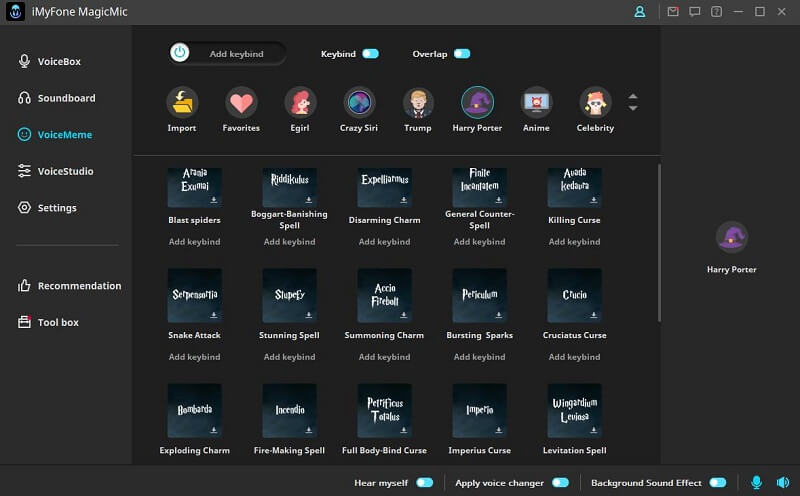Viewport: 800px width, 496px height.
Task: Add keybind for Disarming Charm
Action: pos(384,242)
